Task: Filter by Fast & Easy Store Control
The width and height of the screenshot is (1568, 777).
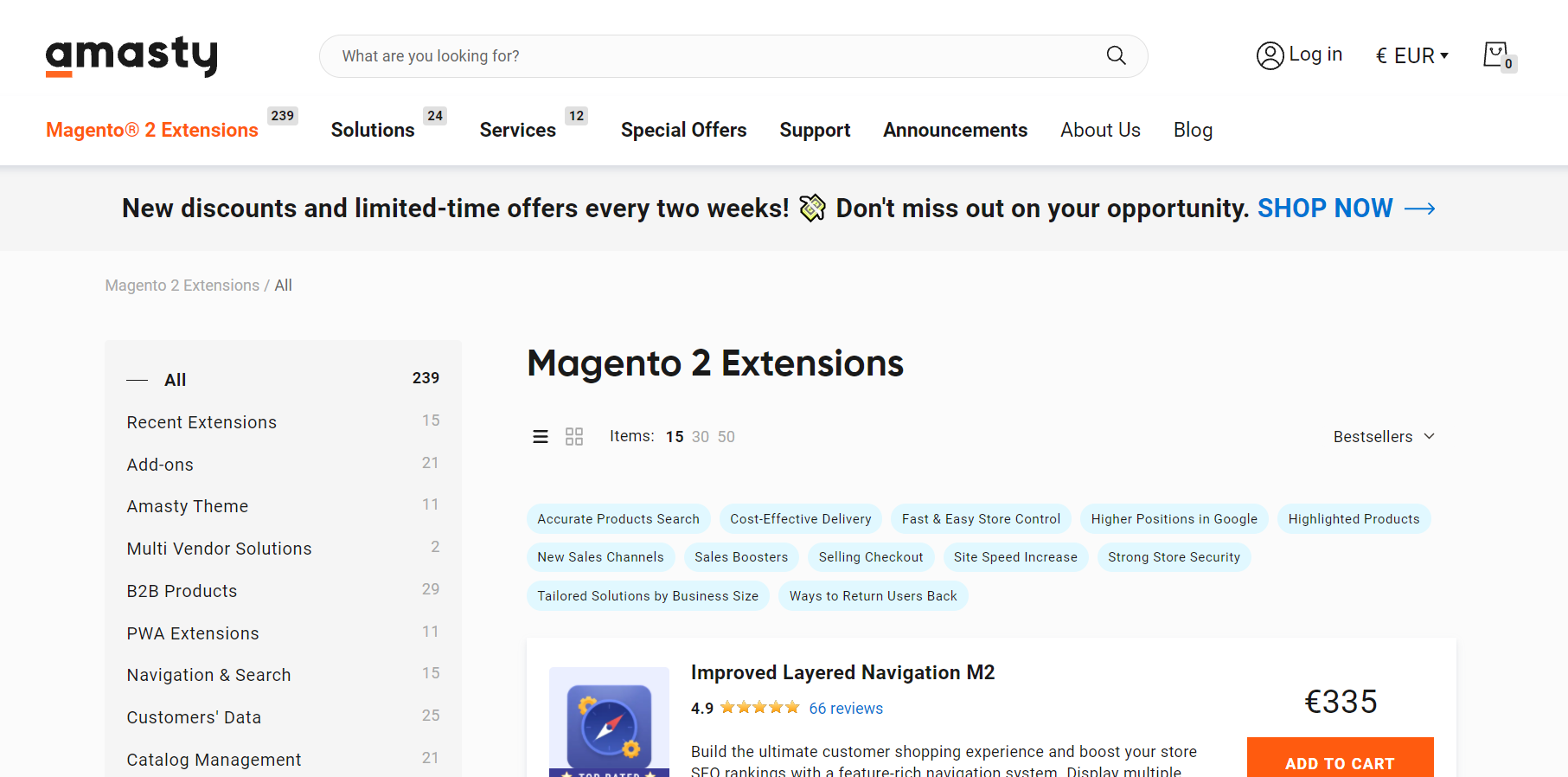Action: [x=981, y=519]
